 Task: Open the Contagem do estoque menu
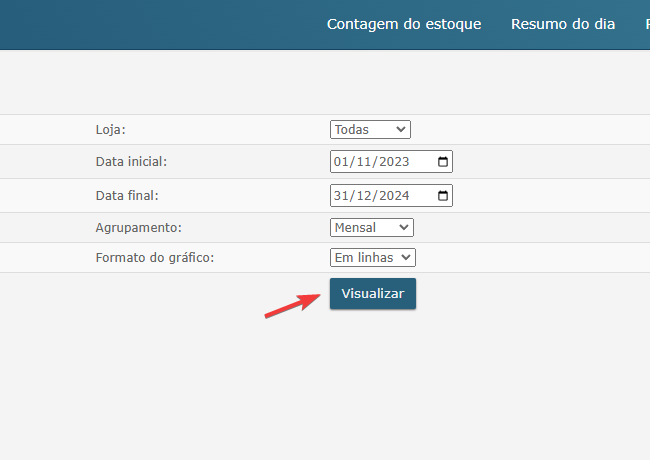point(404,24)
